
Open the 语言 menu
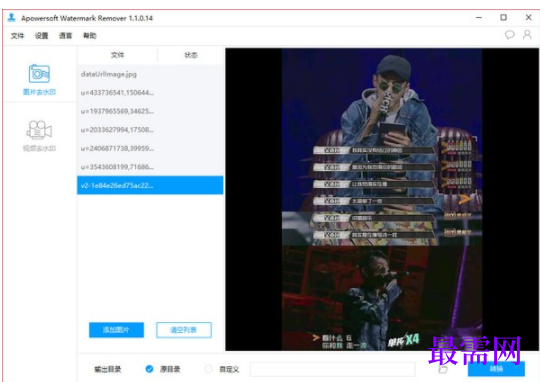65,35
